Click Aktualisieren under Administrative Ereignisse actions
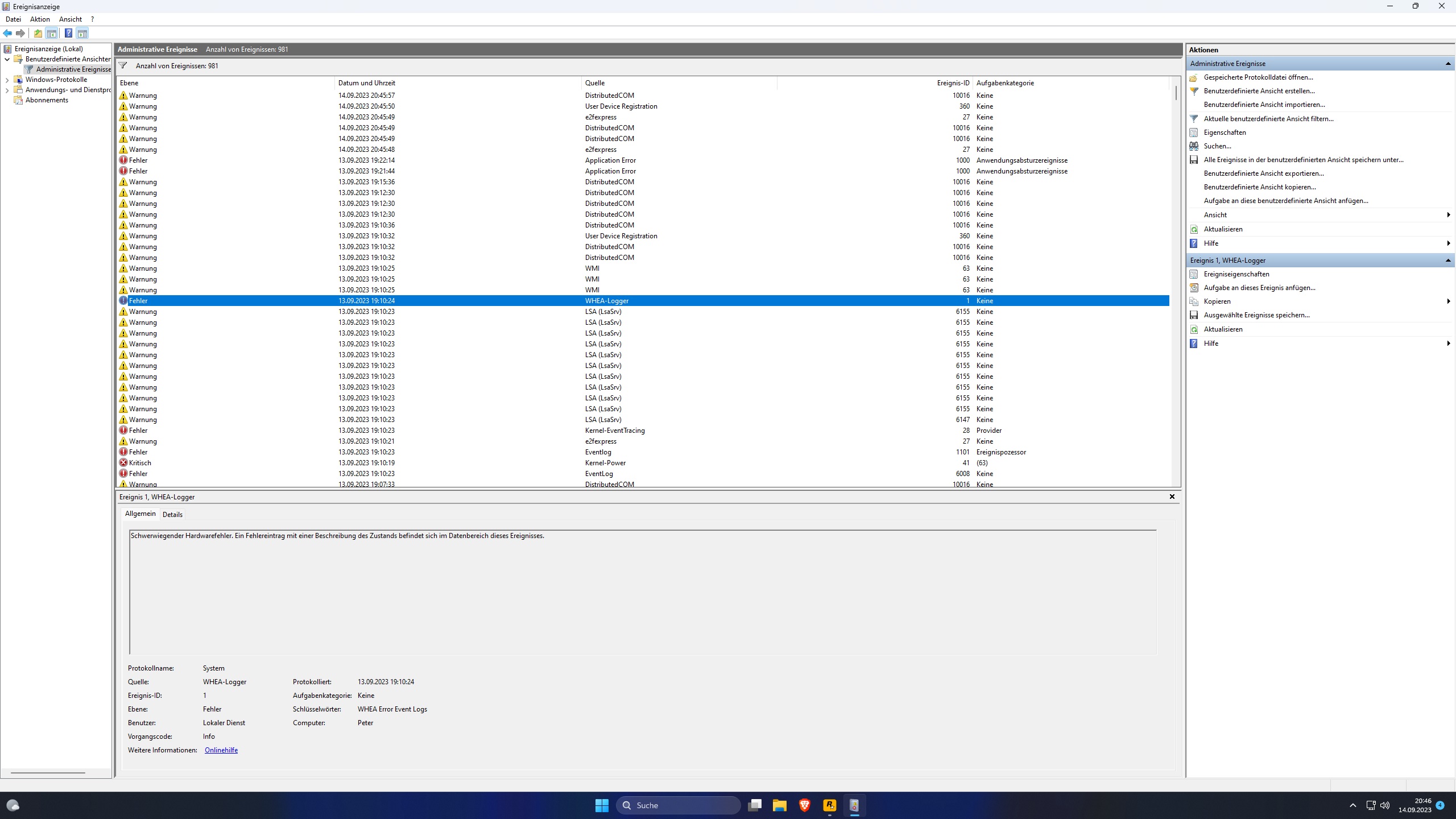The width and height of the screenshot is (1456, 819). coord(1223,229)
